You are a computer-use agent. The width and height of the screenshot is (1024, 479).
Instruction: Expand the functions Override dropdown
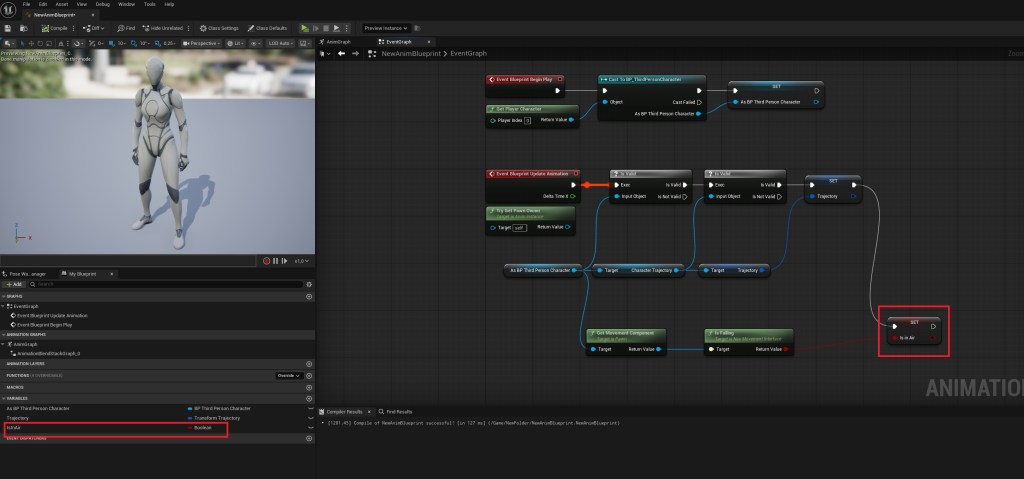point(288,375)
